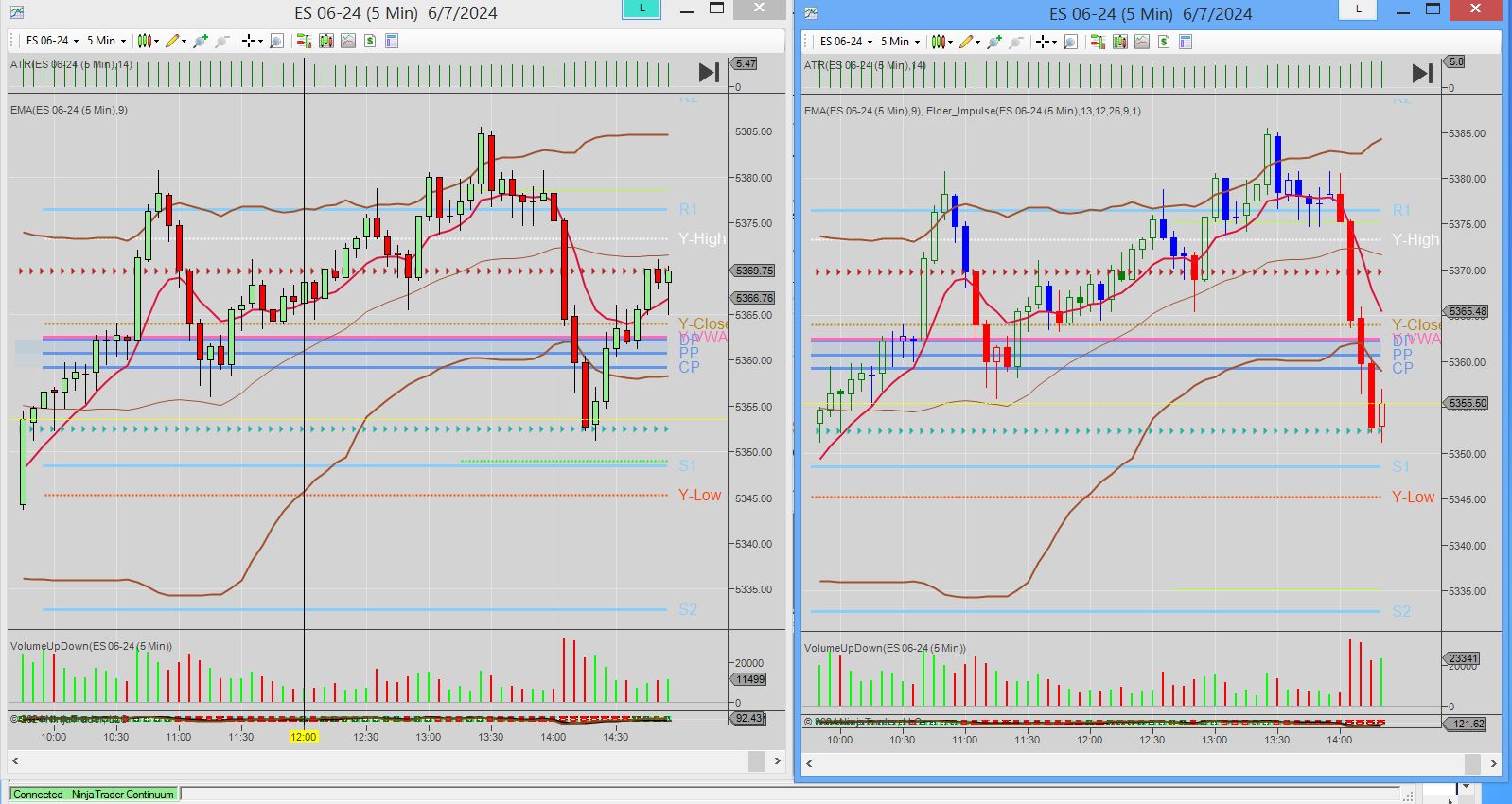Click highlighted 12:00 time marker in left chart
This screenshot has width=1512, height=804.
(x=304, y=737)
